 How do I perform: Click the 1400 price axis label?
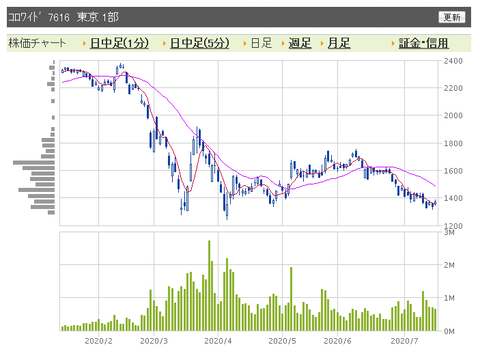pos(453,198)
